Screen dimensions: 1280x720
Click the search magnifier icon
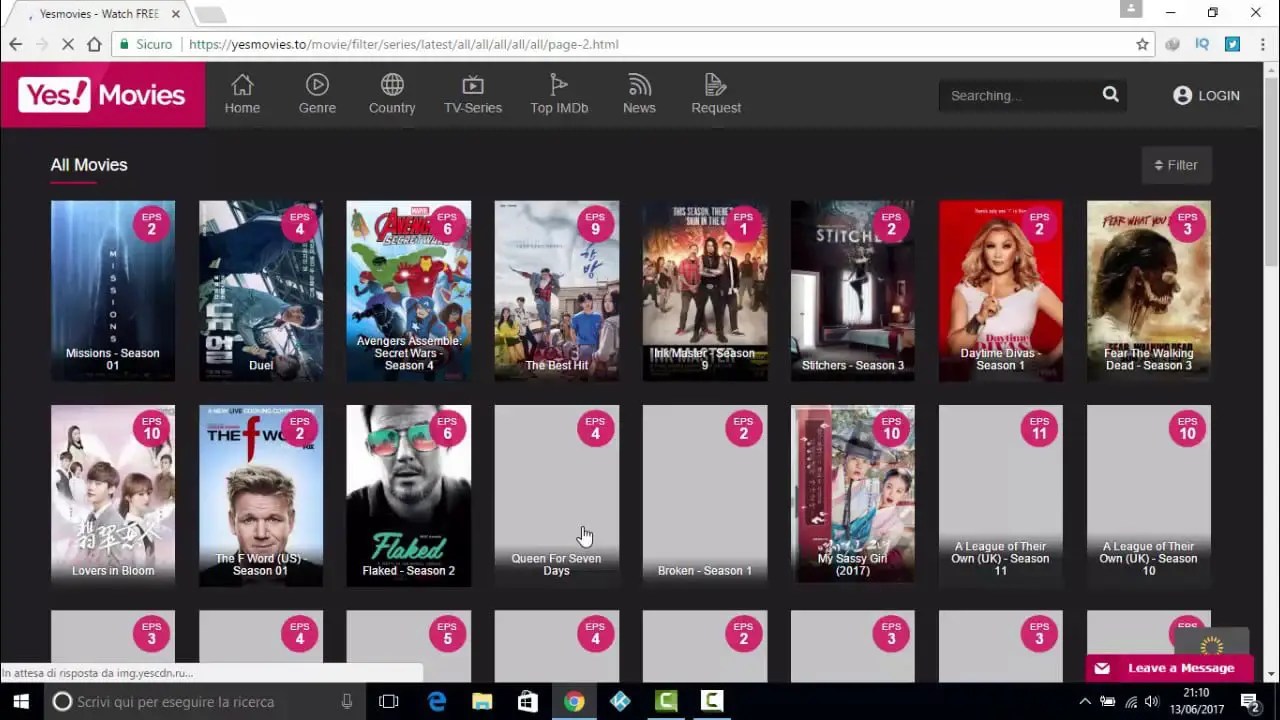[x=1111, y=95]
